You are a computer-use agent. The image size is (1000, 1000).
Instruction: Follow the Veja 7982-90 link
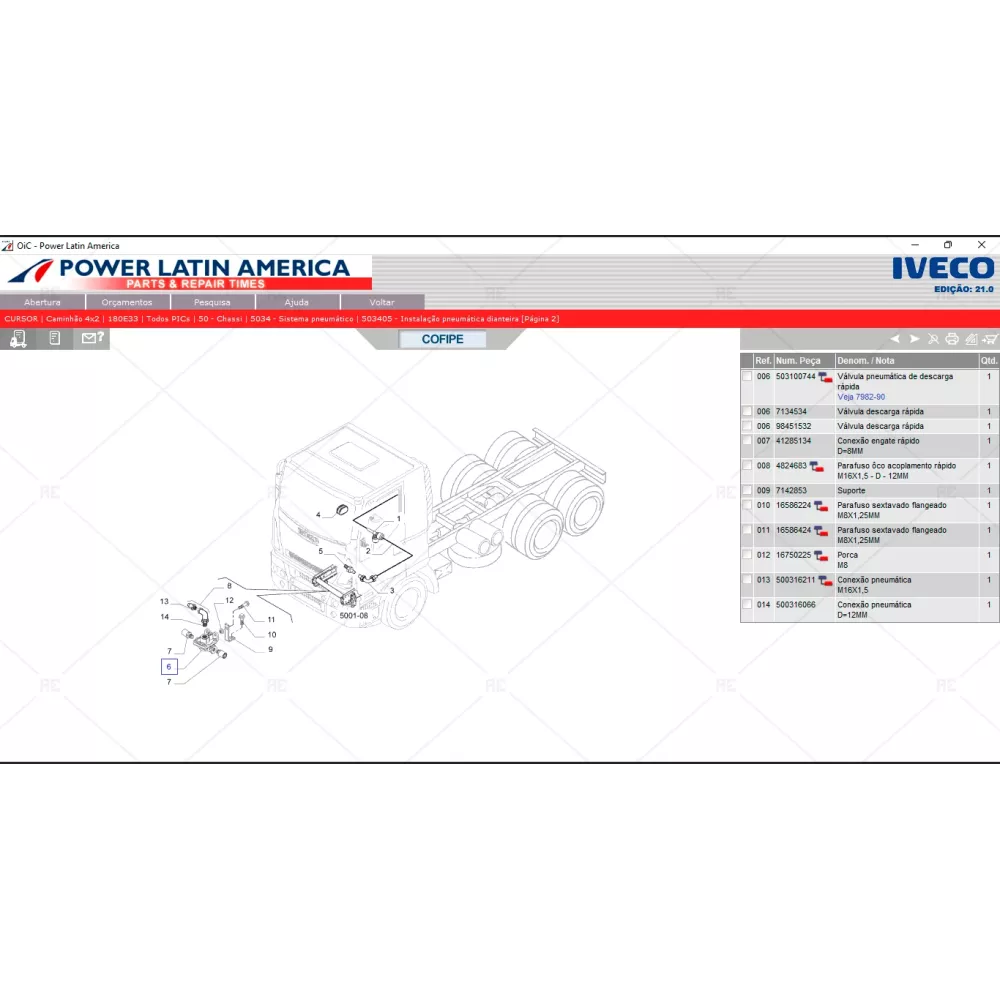861,397
